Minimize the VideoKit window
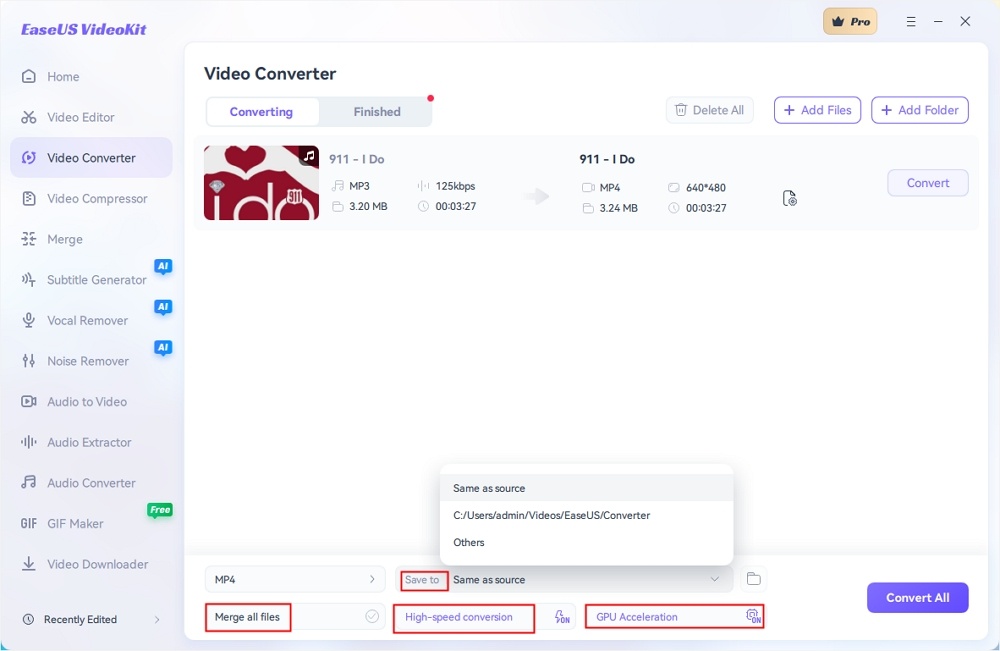1000x651 pixels. tap(938, 22)
